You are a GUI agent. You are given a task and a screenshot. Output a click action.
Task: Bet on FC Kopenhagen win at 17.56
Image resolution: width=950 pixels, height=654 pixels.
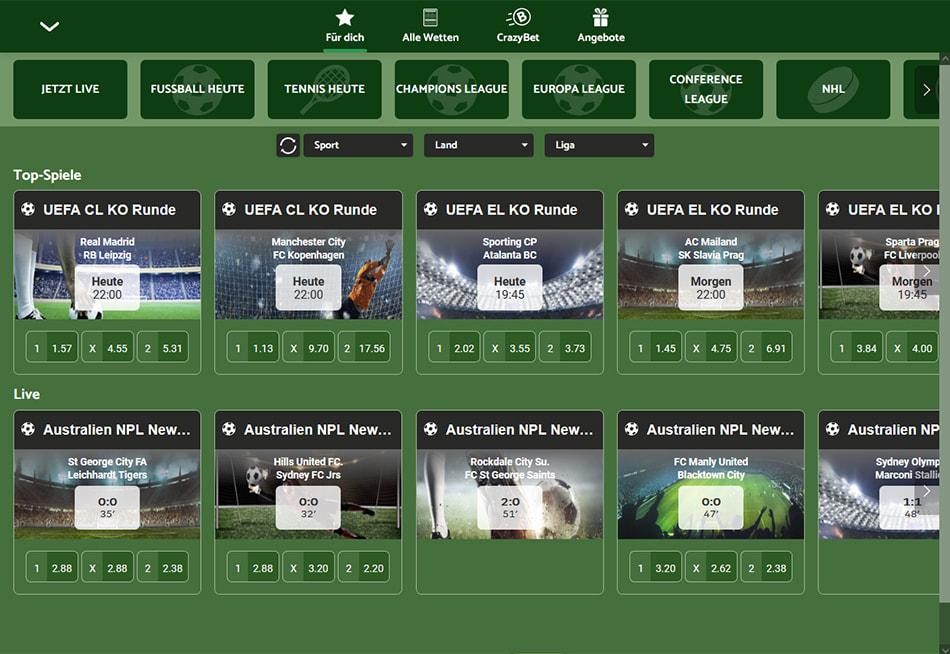click(x=364, y=349)
